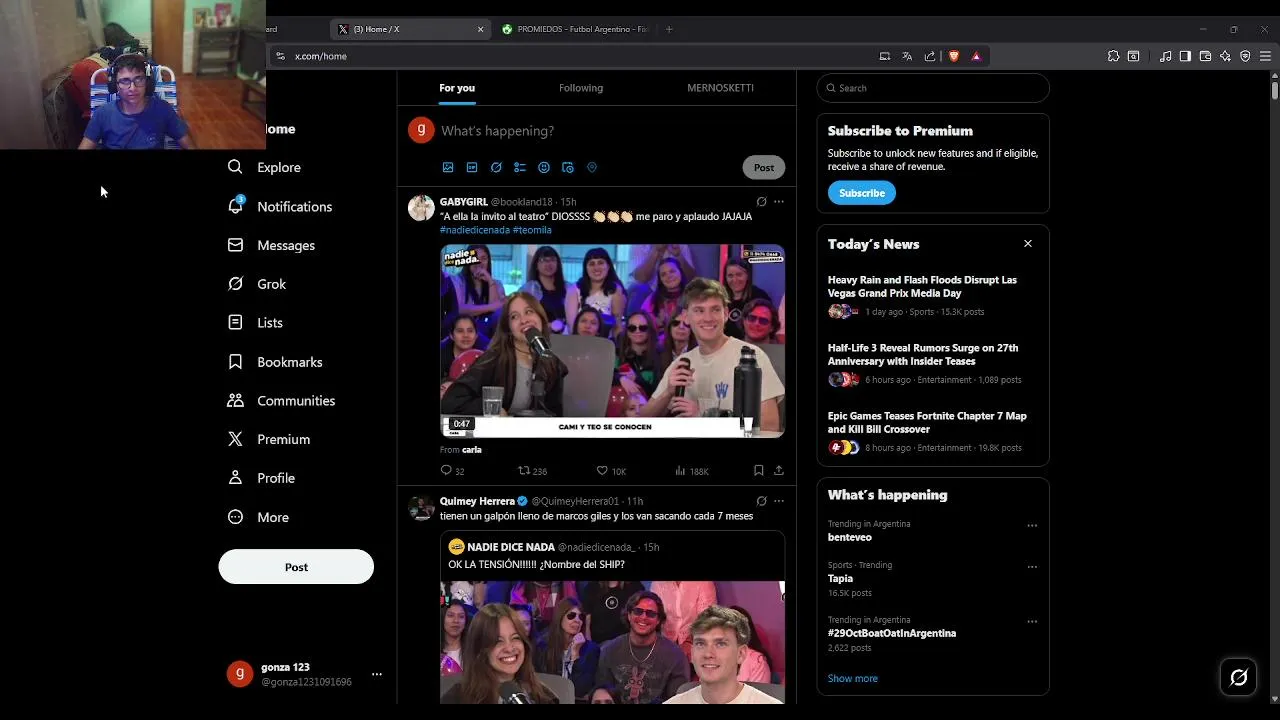This screenshot has height=720, width=1280.
Task: Open Profile in sidebar
Action: 261,478
